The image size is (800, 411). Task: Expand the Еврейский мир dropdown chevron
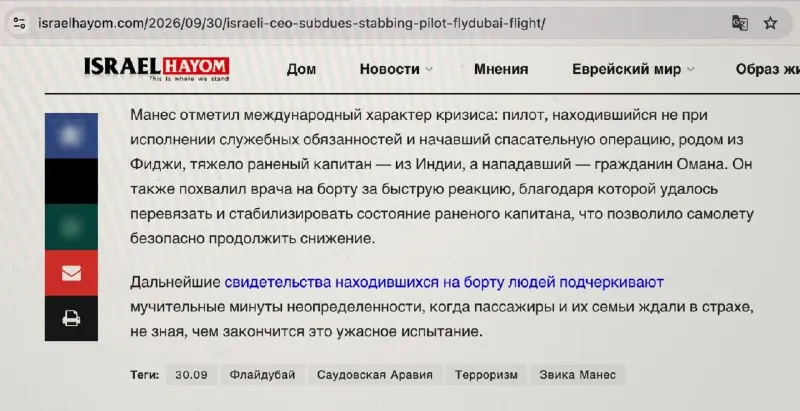click(x=690, y=69)
